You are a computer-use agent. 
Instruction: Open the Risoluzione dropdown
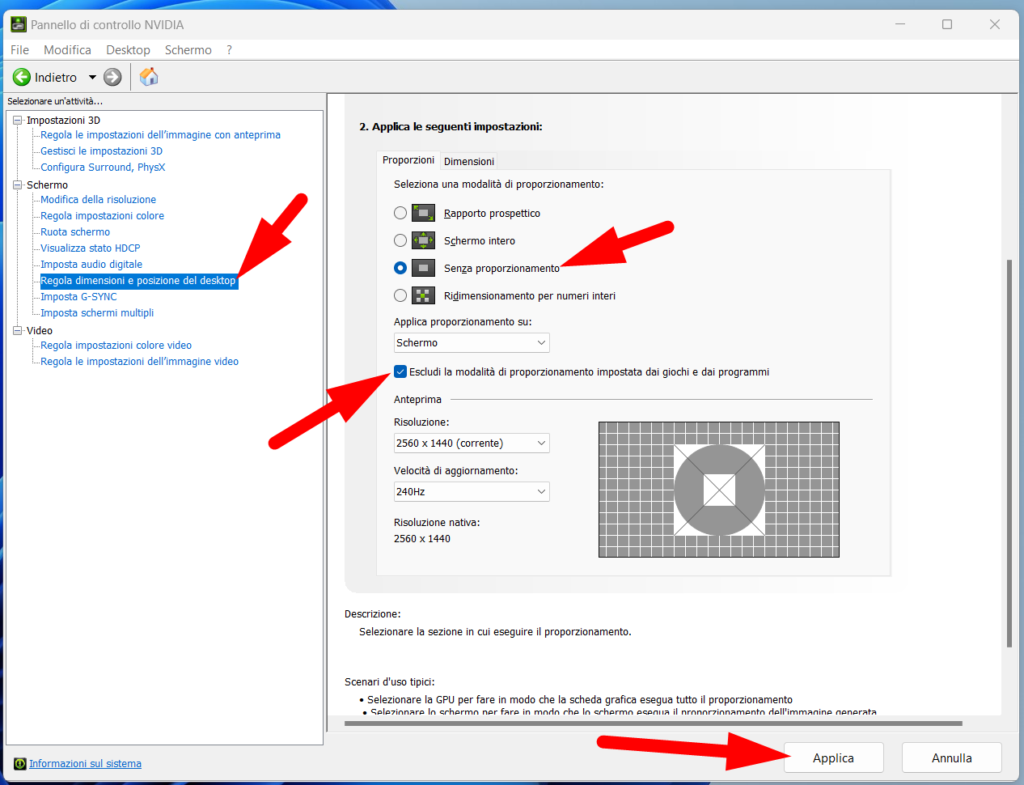472,443
